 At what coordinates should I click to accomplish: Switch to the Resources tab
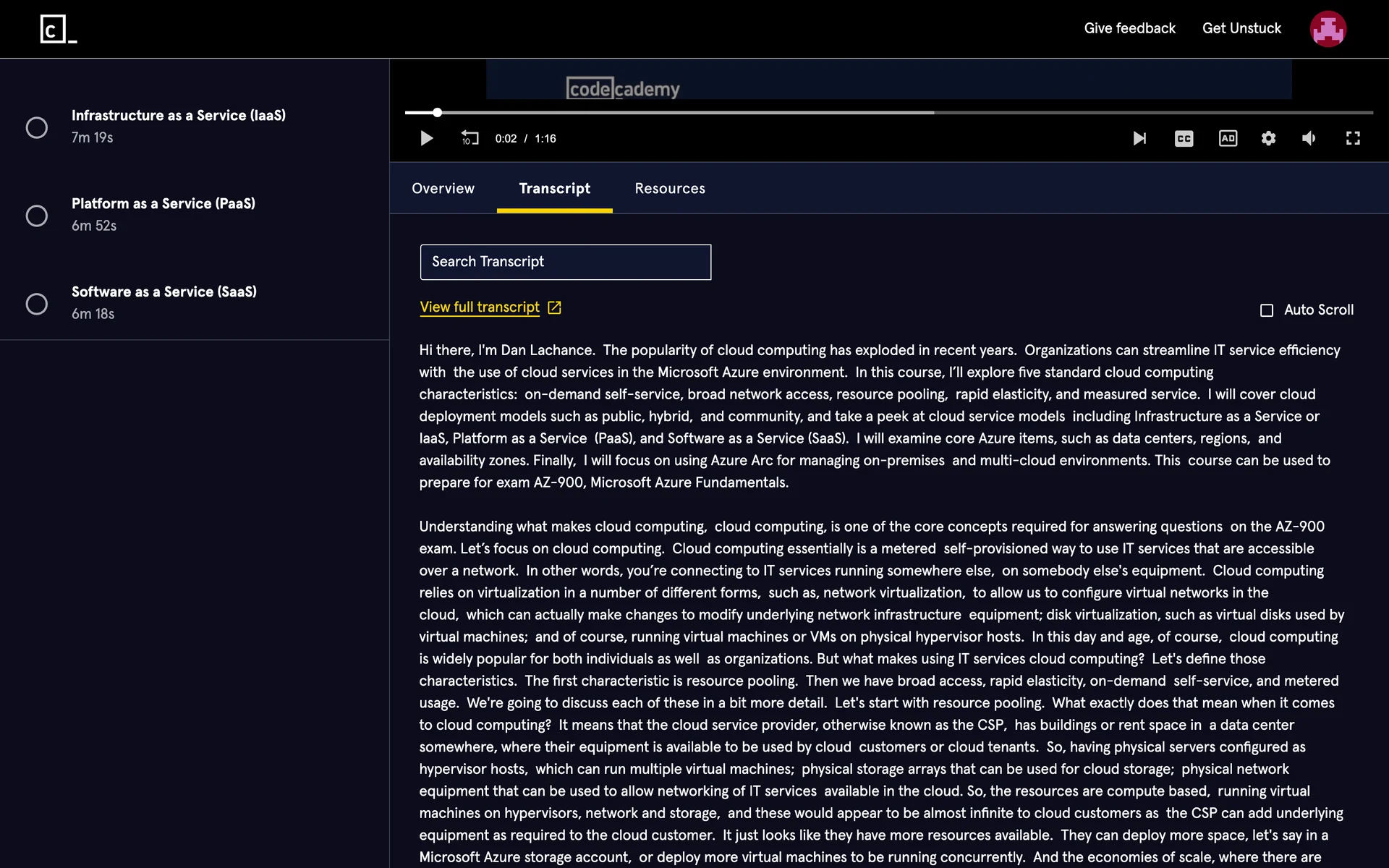point(669,189)
